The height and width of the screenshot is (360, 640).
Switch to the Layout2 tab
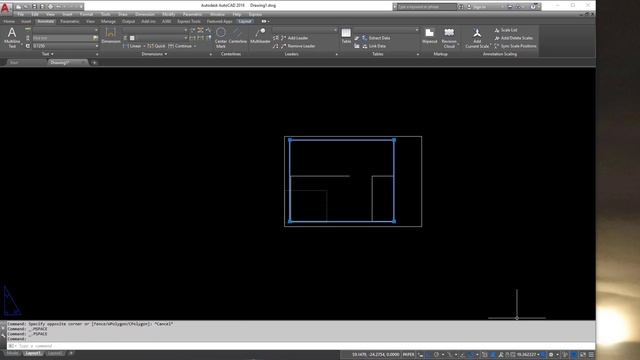click(55, 353)
